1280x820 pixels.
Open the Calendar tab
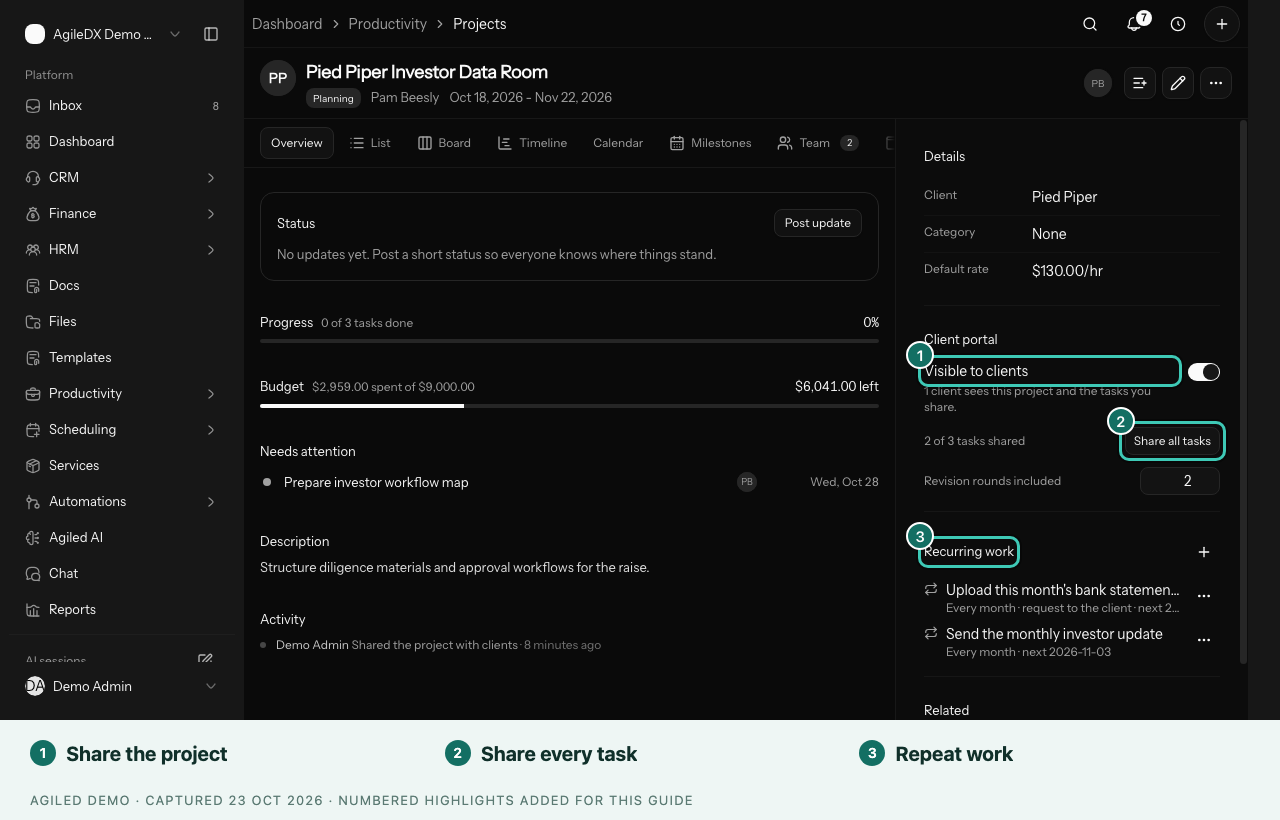[x=618, y=143]
